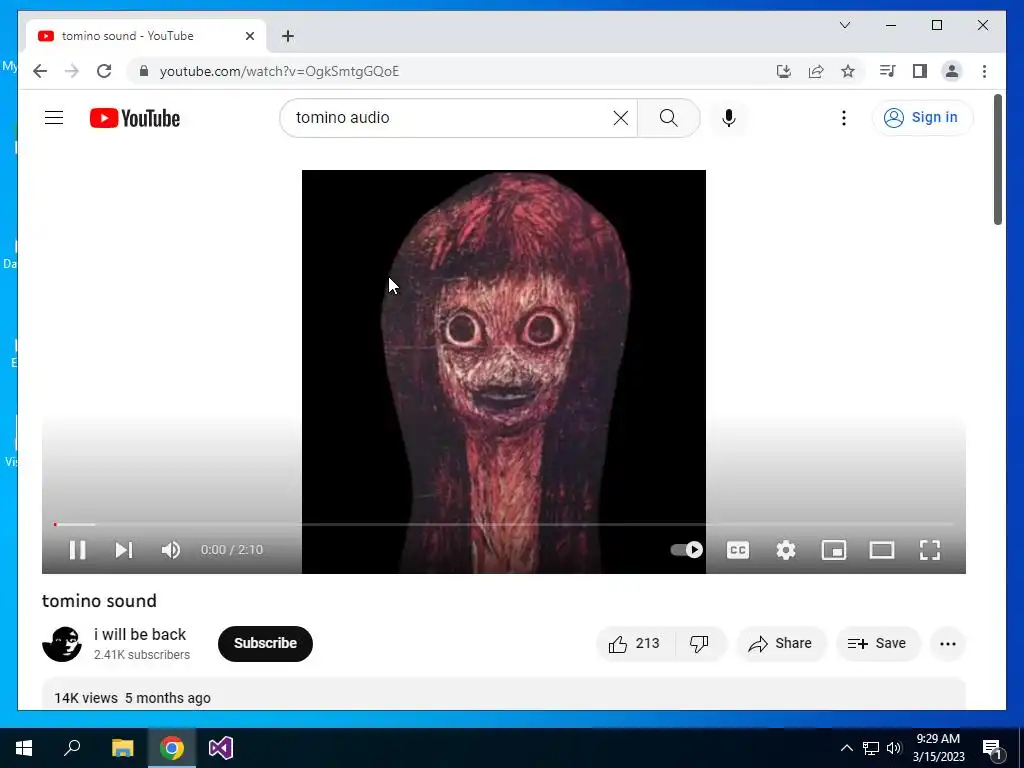The image size is (1024, 768).
Task: Open YouTube settings three-dot menu
Action: pos(844,118)
